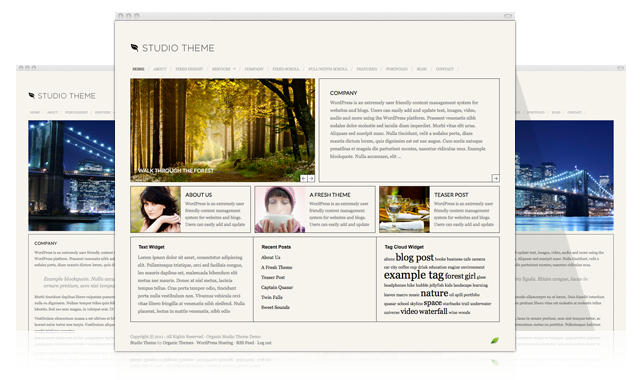
Task: Open Teaser Post in Recent Posts list
Action: pos(273,277)
